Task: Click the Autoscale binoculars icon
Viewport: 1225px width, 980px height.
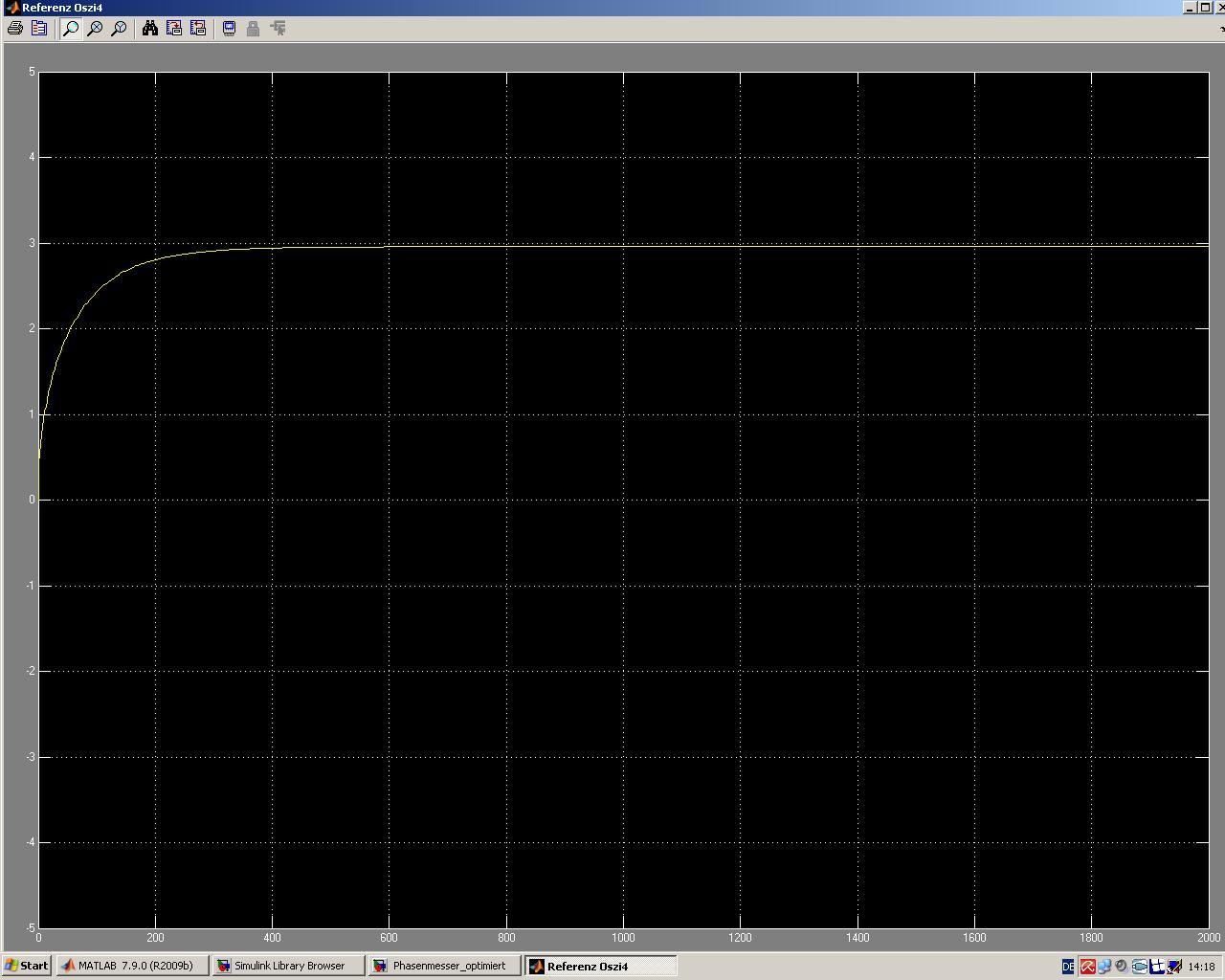Action: (x=150, y=29)
